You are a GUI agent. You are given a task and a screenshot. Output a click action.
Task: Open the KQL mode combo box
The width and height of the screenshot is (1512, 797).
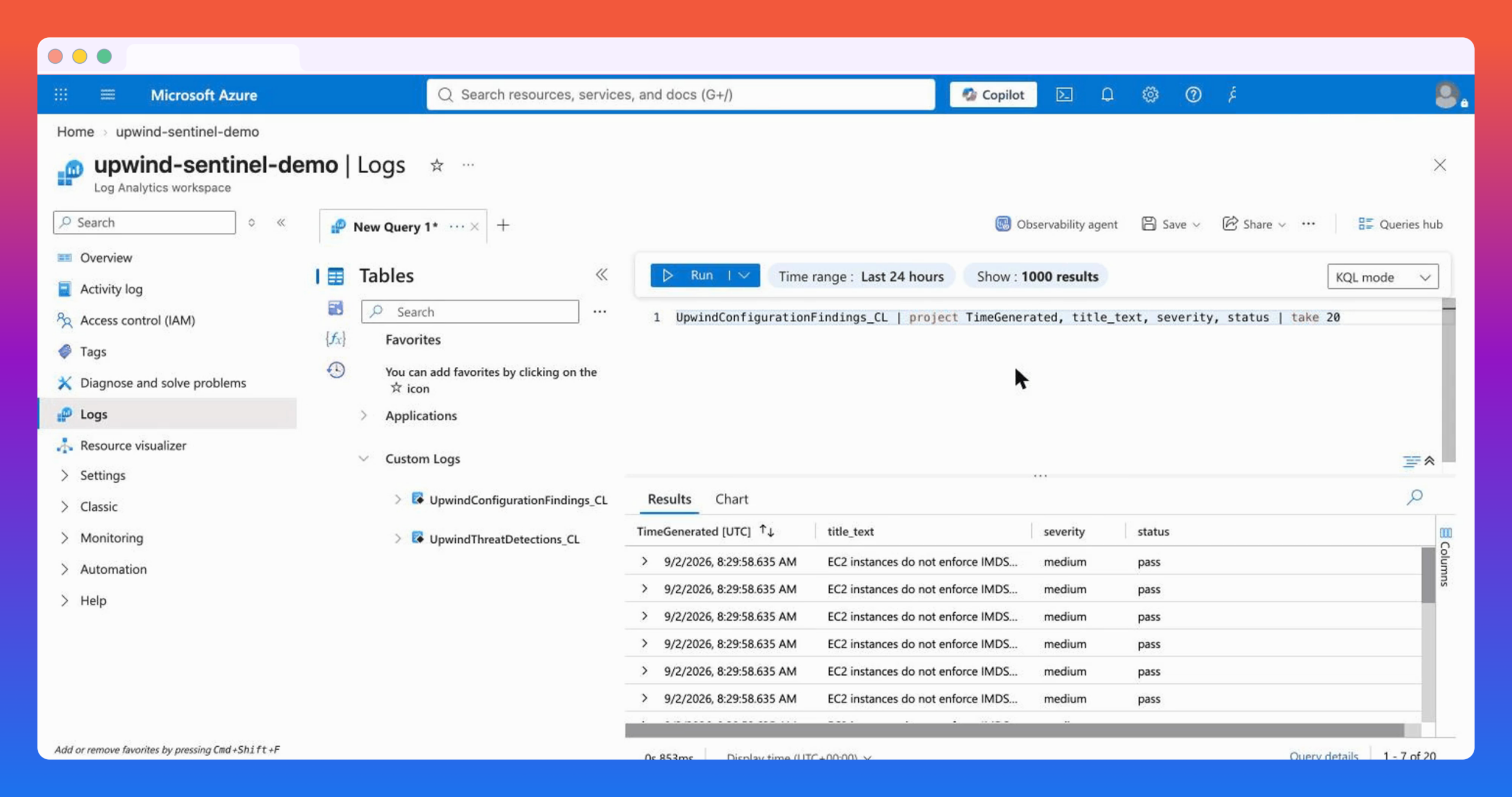(1383, 277)
